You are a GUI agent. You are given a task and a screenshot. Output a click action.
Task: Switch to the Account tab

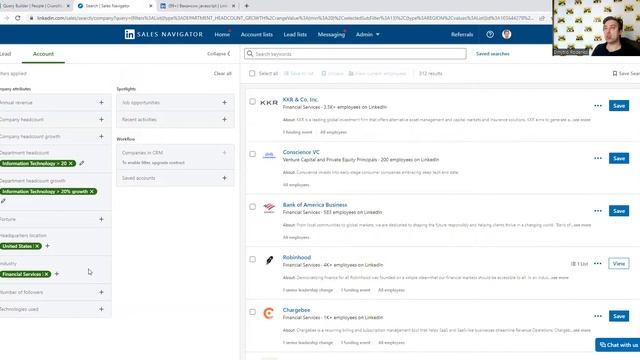(43, 54)
